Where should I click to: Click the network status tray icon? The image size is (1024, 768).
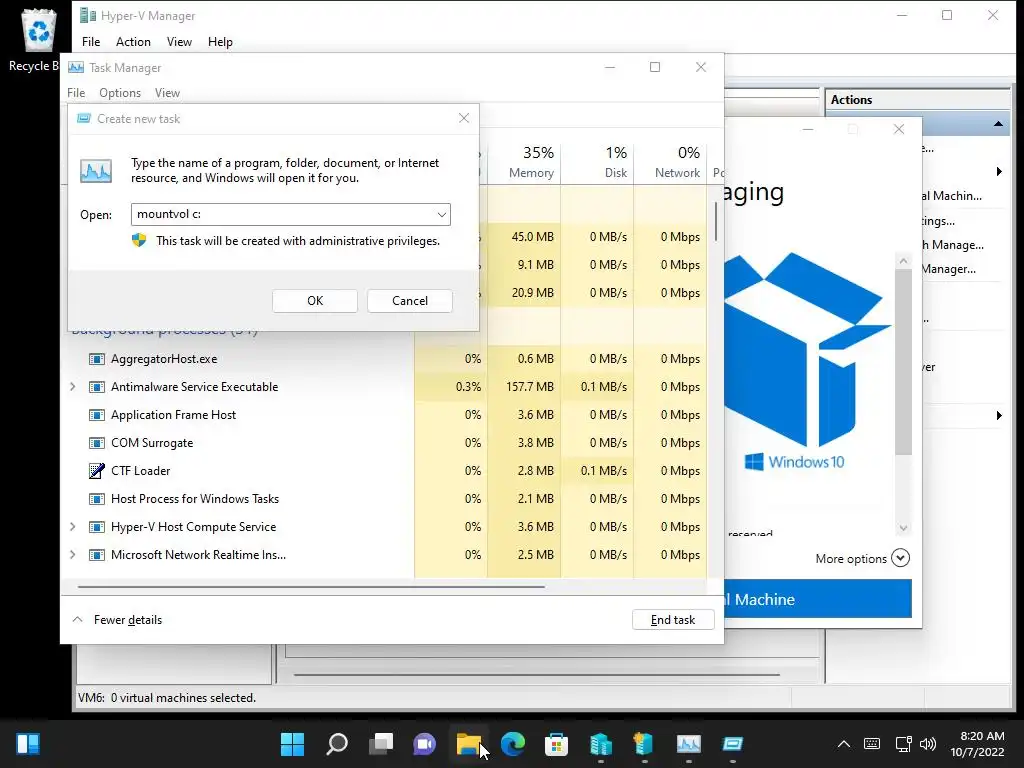coord(904,743)
